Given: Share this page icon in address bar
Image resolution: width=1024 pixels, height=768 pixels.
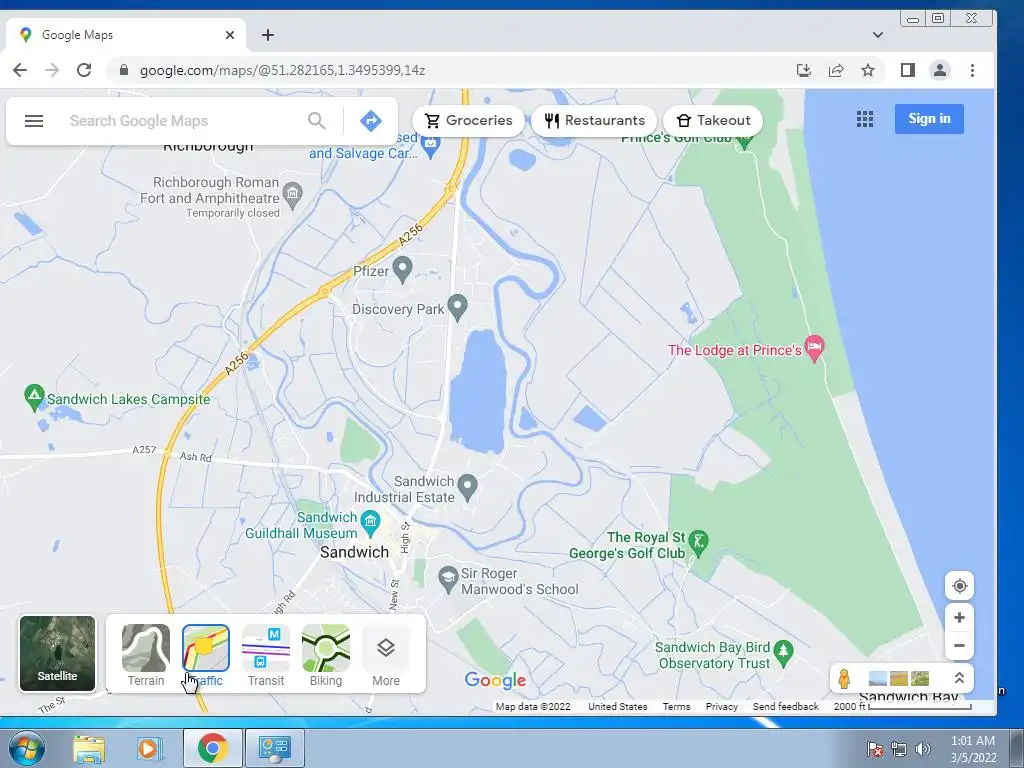Looking at the screenshot, I should click(x=836, y=70).
